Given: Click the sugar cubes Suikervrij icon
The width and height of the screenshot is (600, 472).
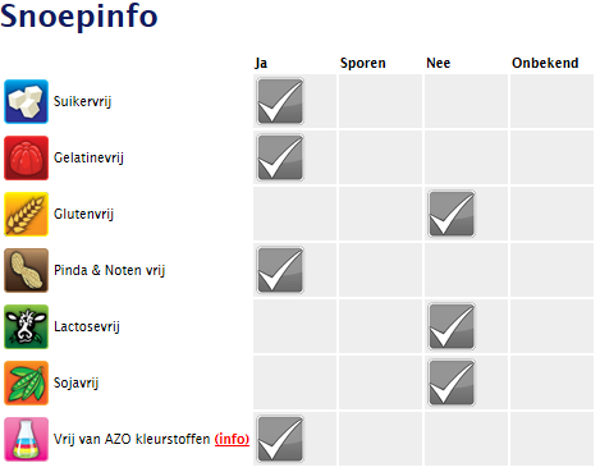Looking at the screenshot, I should (x=27, y=101).
